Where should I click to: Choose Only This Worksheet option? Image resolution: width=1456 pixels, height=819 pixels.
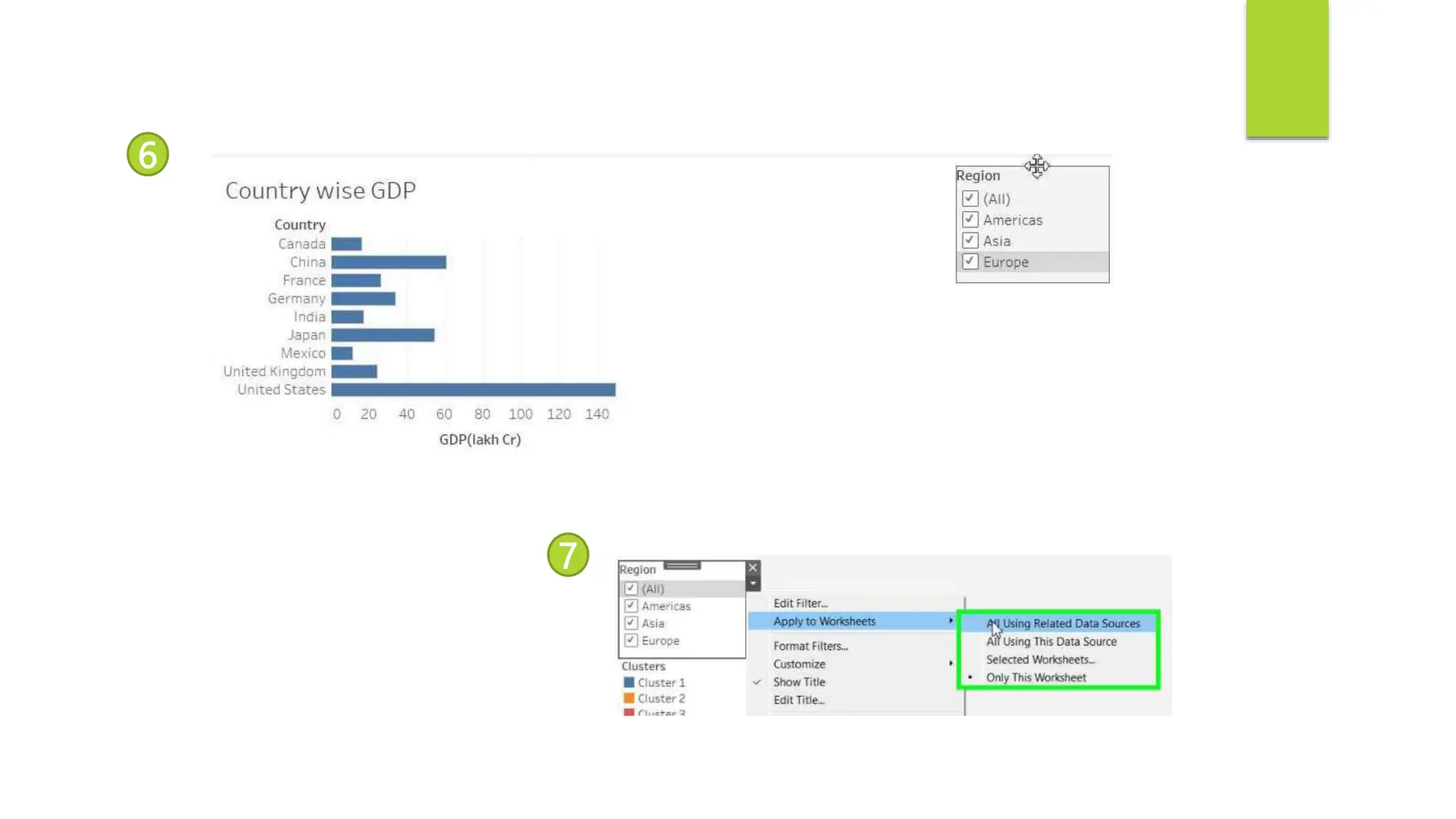(1036, 678)
